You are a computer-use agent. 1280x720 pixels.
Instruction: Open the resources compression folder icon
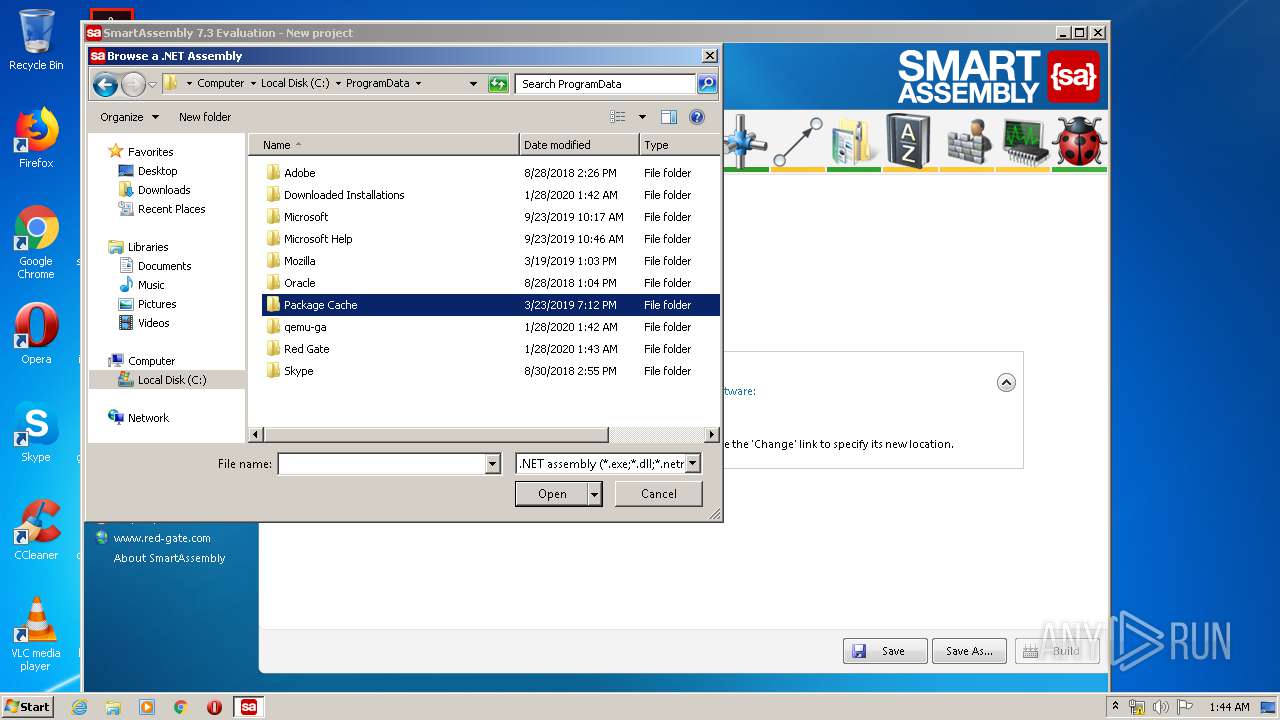click(x=853, y=140)
